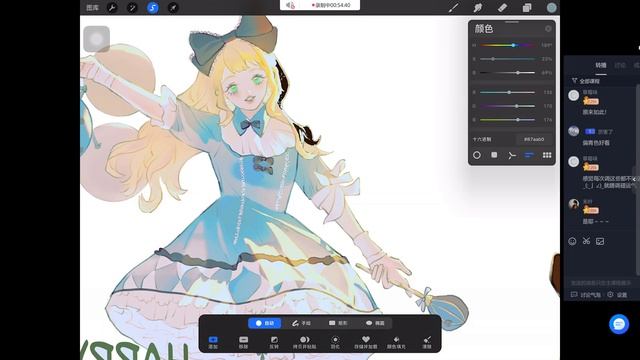
Task: Open the Actions wrench menu
Action: point(112,8)
